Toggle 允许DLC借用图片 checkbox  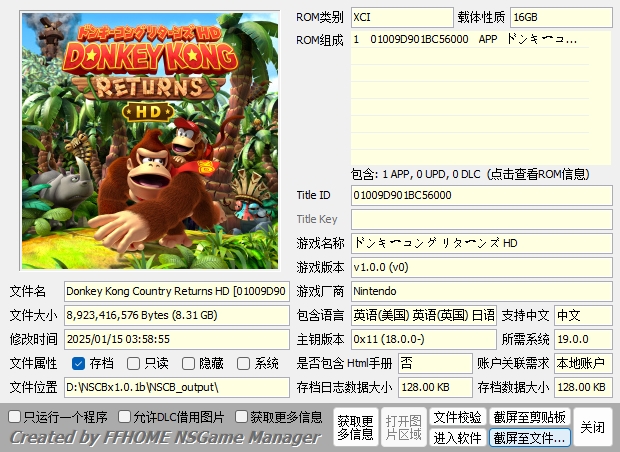click(125, 416)
